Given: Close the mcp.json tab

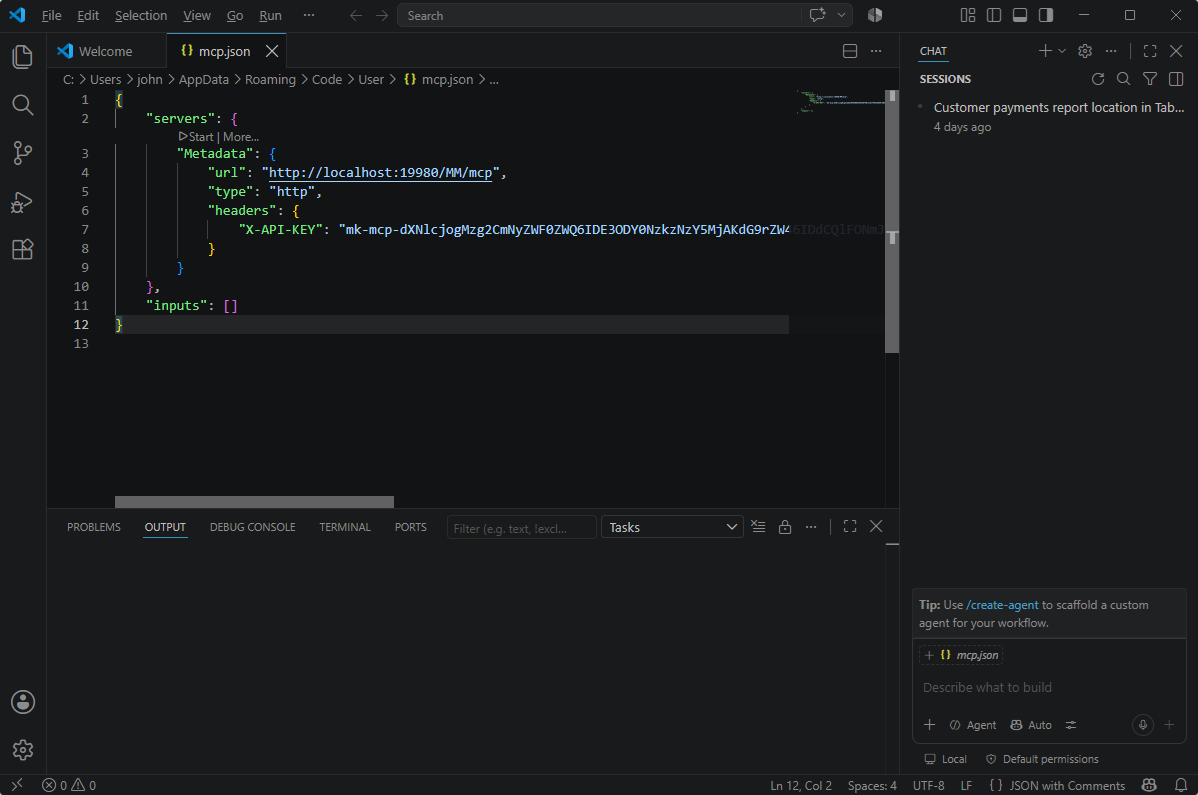Looking at the screenshot, I should [271, 51].
